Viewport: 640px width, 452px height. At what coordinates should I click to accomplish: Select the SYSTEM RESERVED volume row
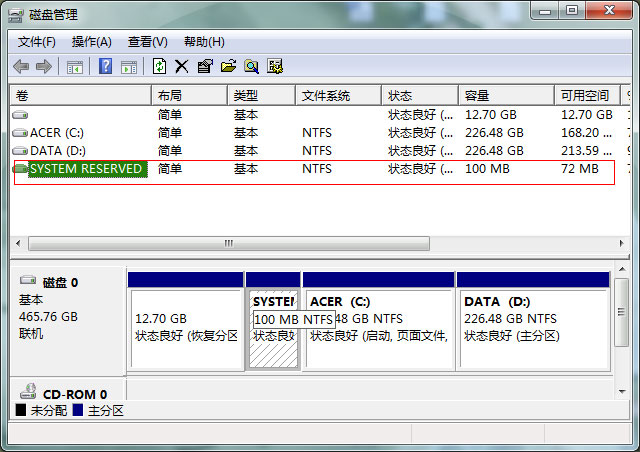pyautogui.click(x=85, y=169)
